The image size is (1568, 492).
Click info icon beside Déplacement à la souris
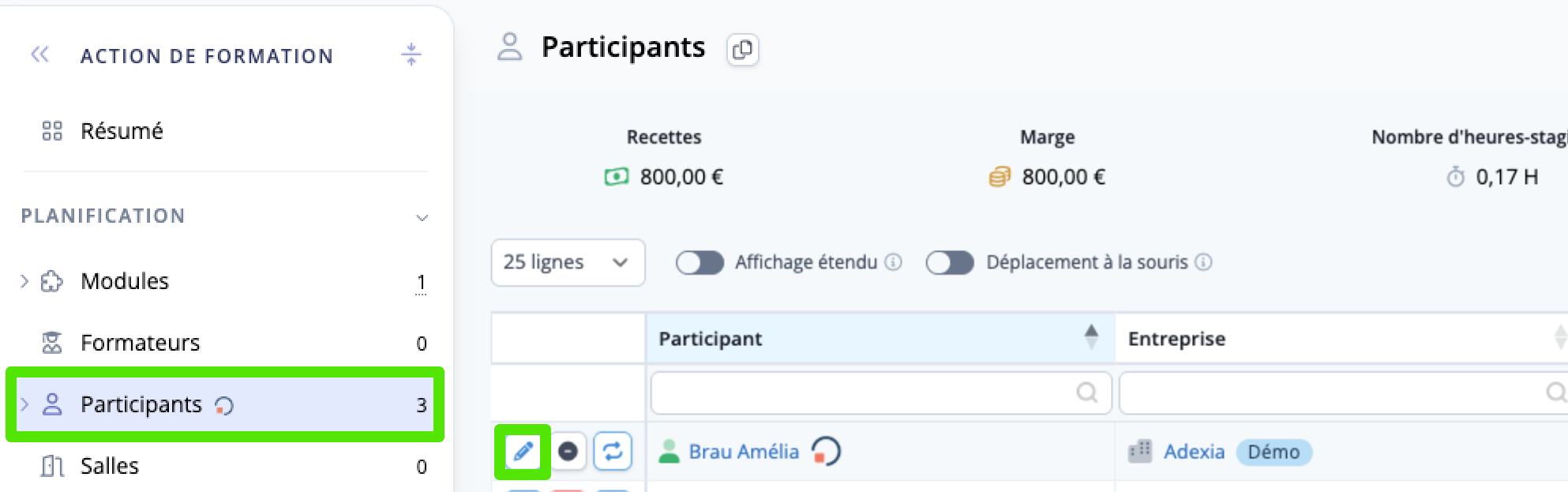[x=1203, y=262]
